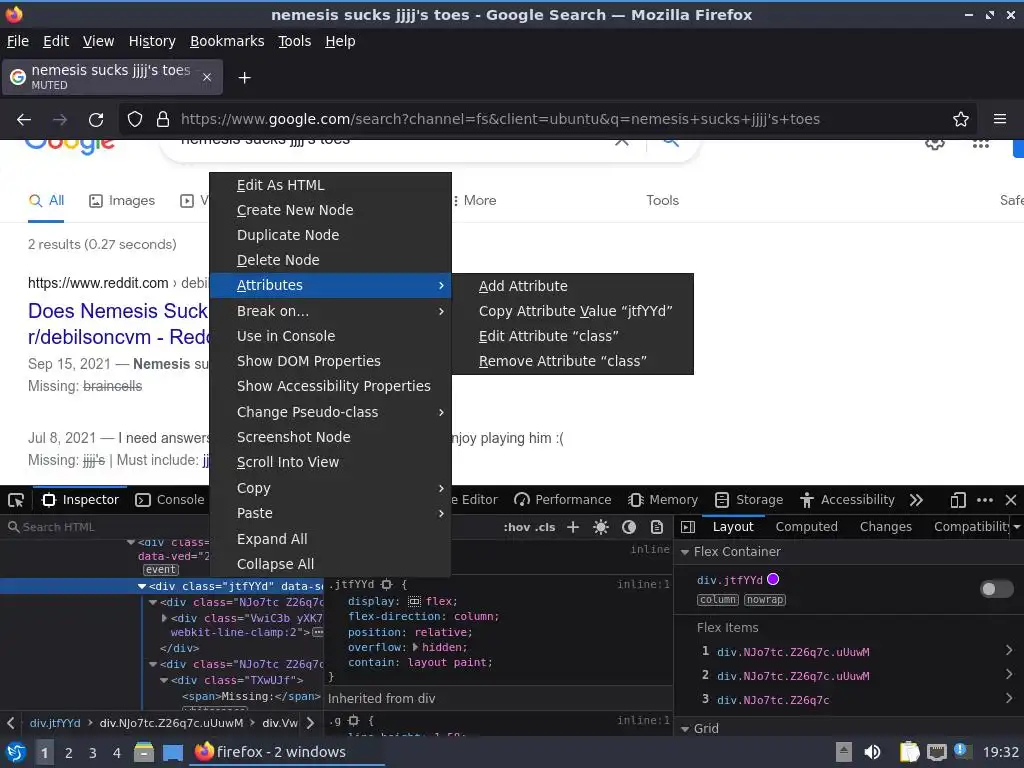Toggle Responsive Design Mode icon
This screenshot has height=768, width=1024.
tap(957, 500)
